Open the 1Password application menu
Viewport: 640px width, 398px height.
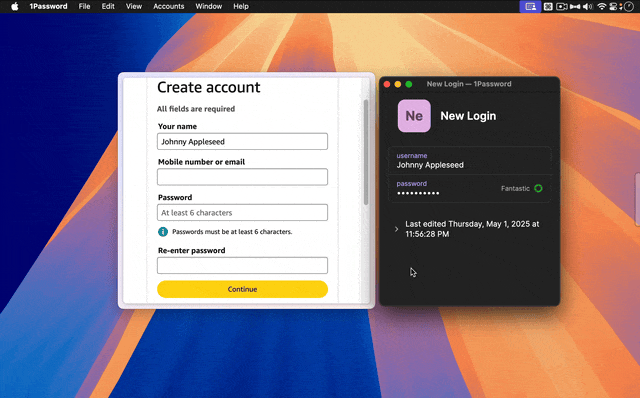pos(48,7)
